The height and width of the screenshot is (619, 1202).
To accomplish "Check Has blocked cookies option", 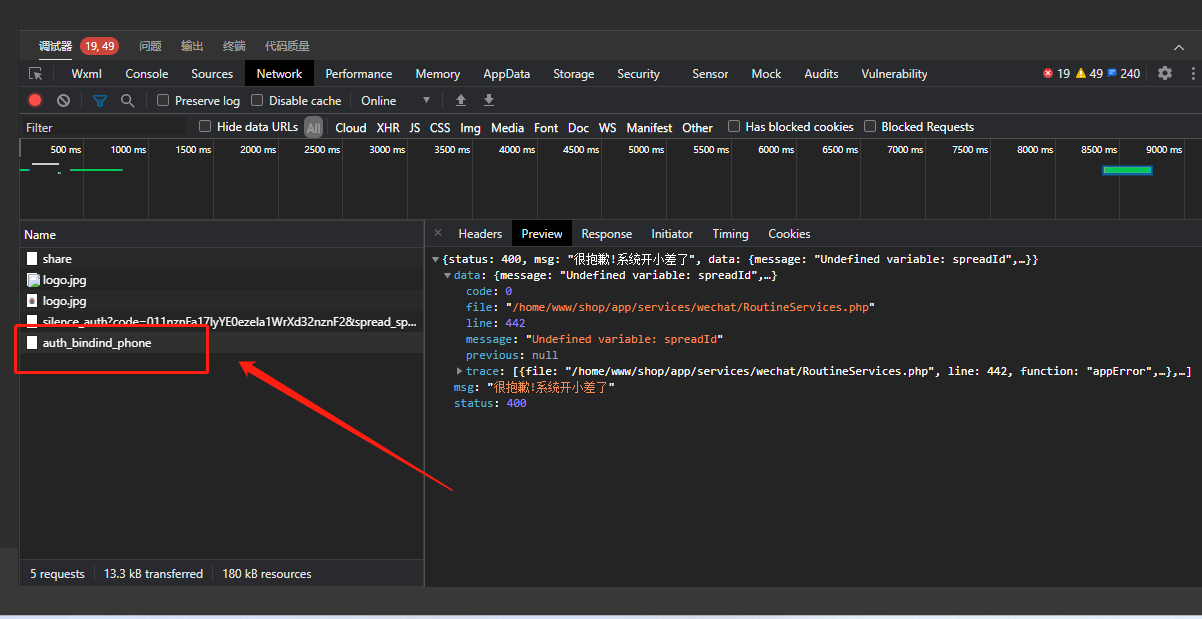I will tap(734, 126).
